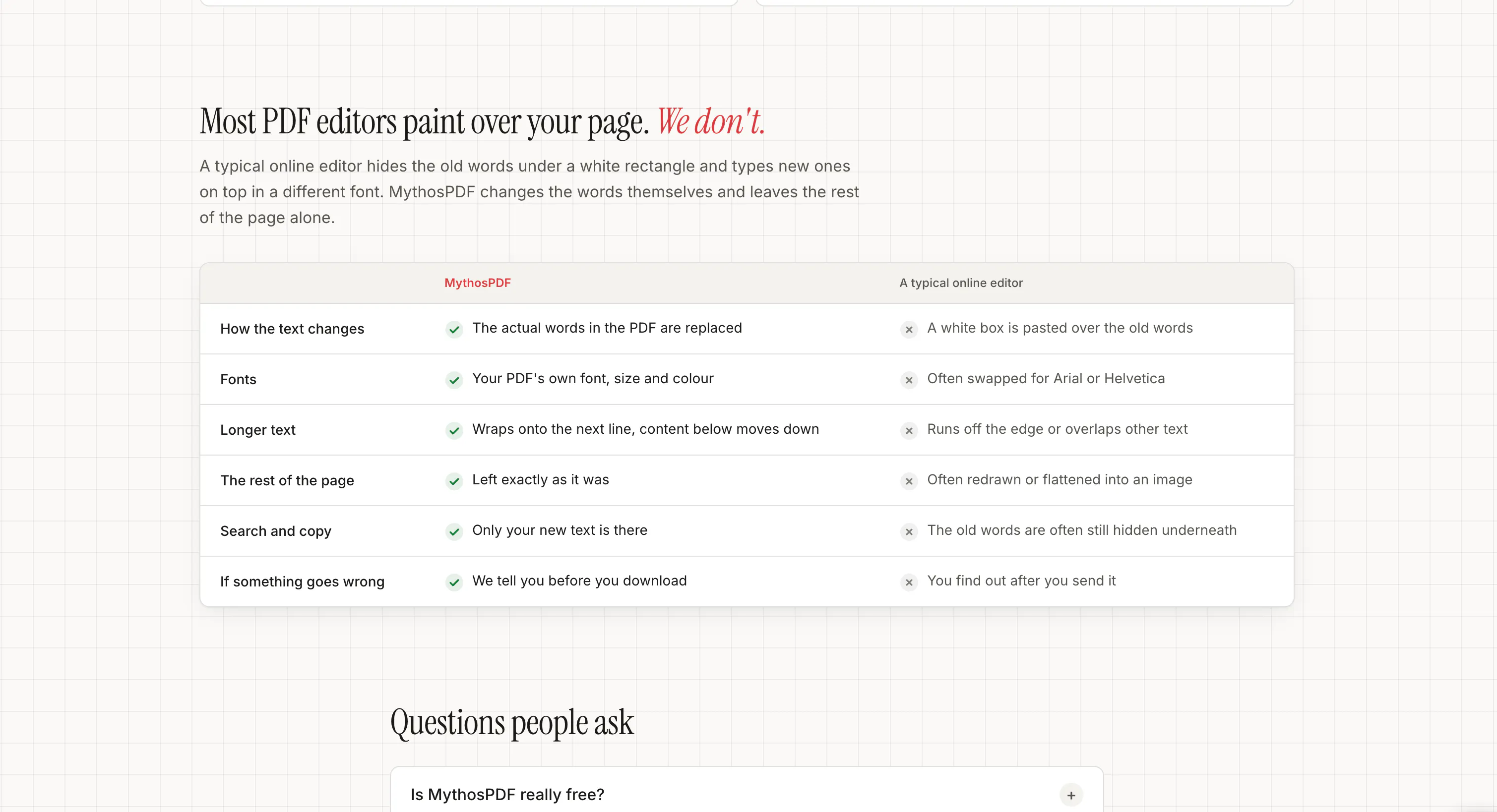Screen dimensions: 1497x812
Task: Click 'Runs off the edge or overlaps other text'
Action: 1057,429
